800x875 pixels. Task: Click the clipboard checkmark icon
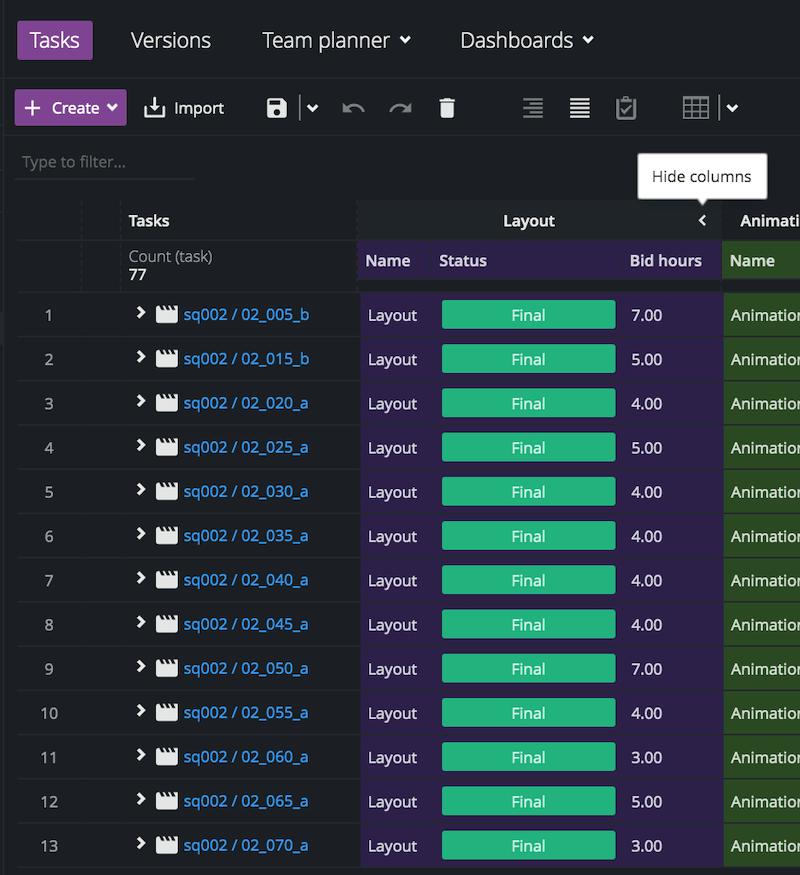tap(626, 108)
